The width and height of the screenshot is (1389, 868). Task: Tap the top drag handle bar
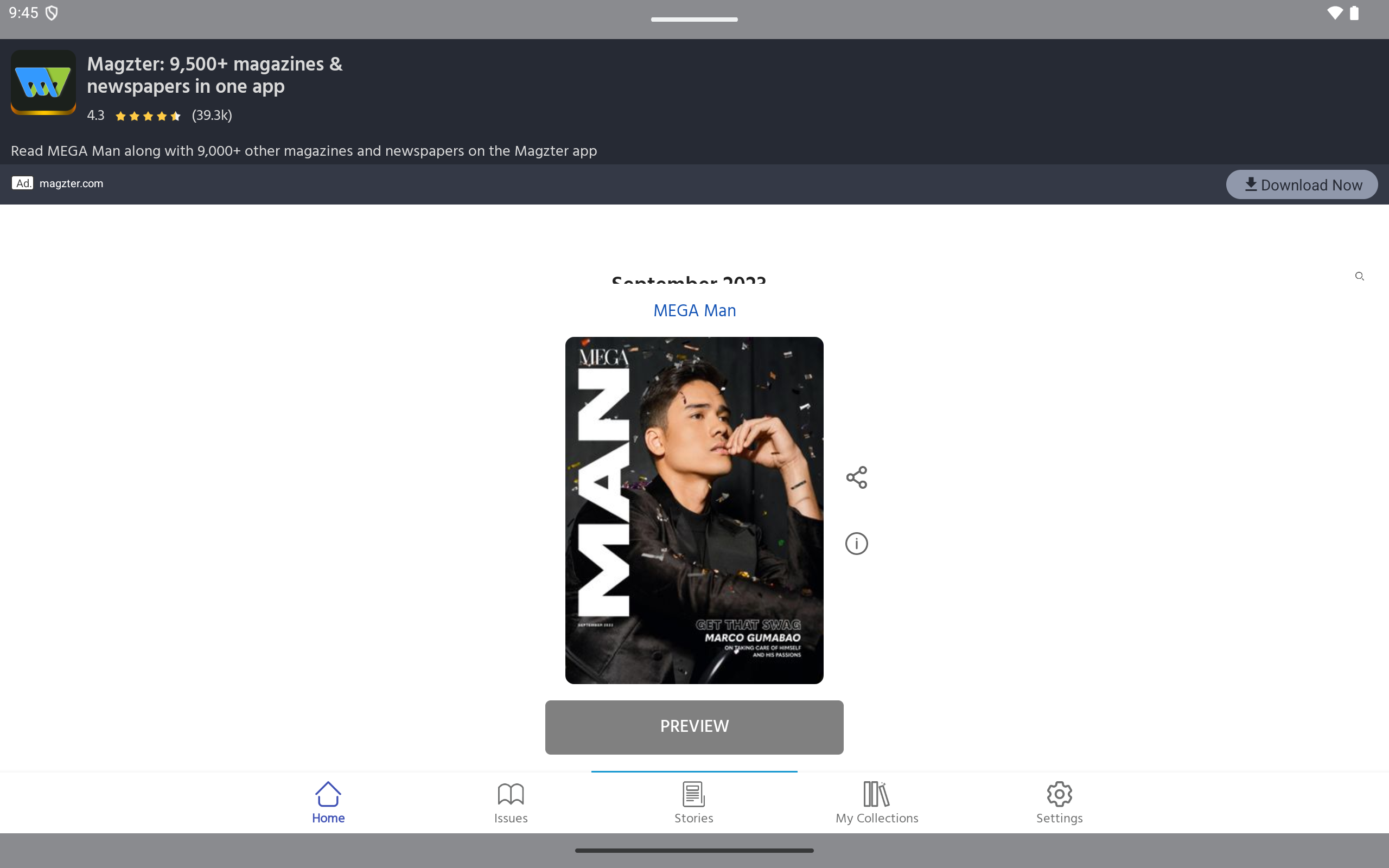tap(694, 20)
